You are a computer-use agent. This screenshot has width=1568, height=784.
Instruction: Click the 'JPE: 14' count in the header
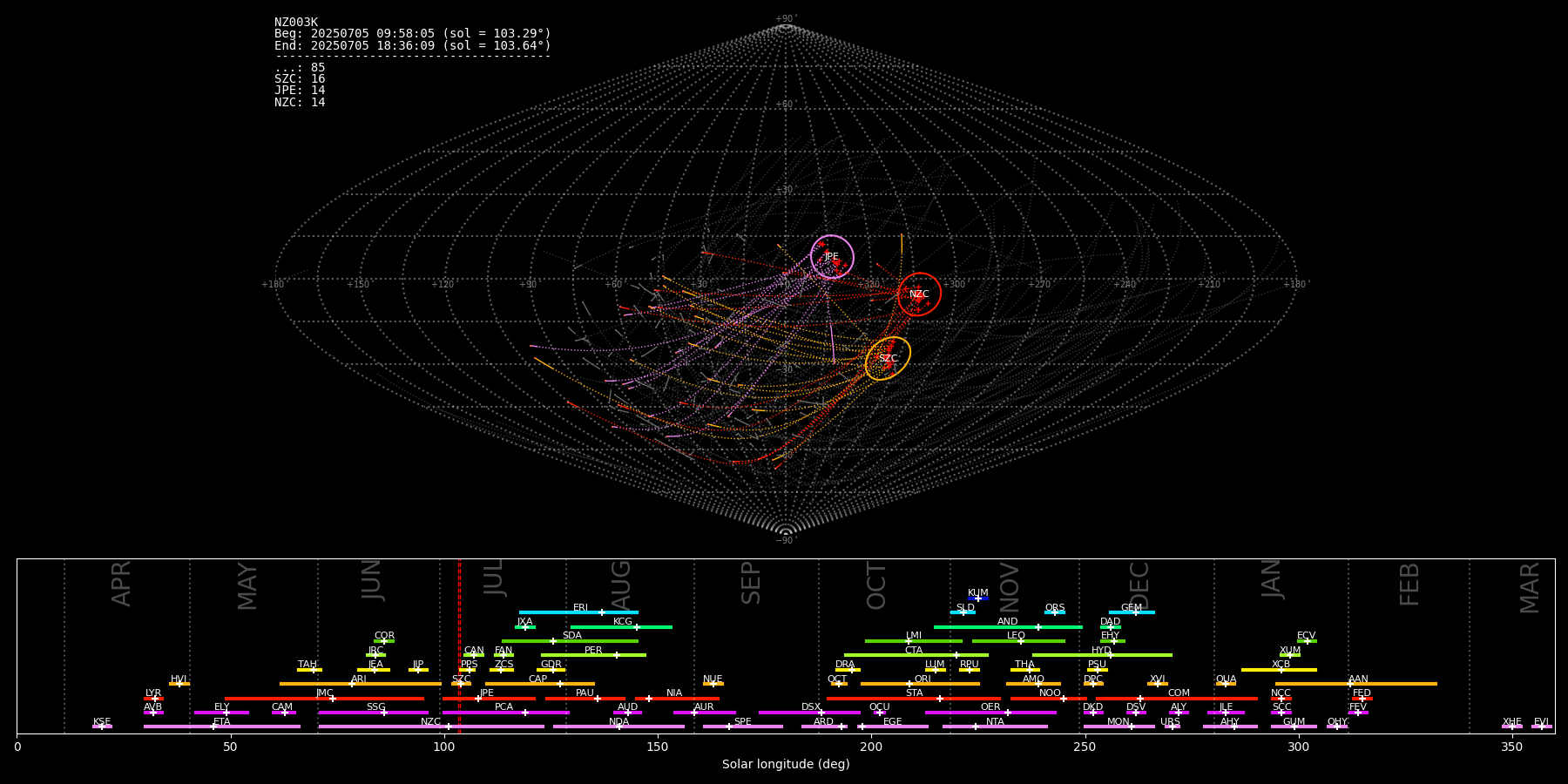coord(300,91)
